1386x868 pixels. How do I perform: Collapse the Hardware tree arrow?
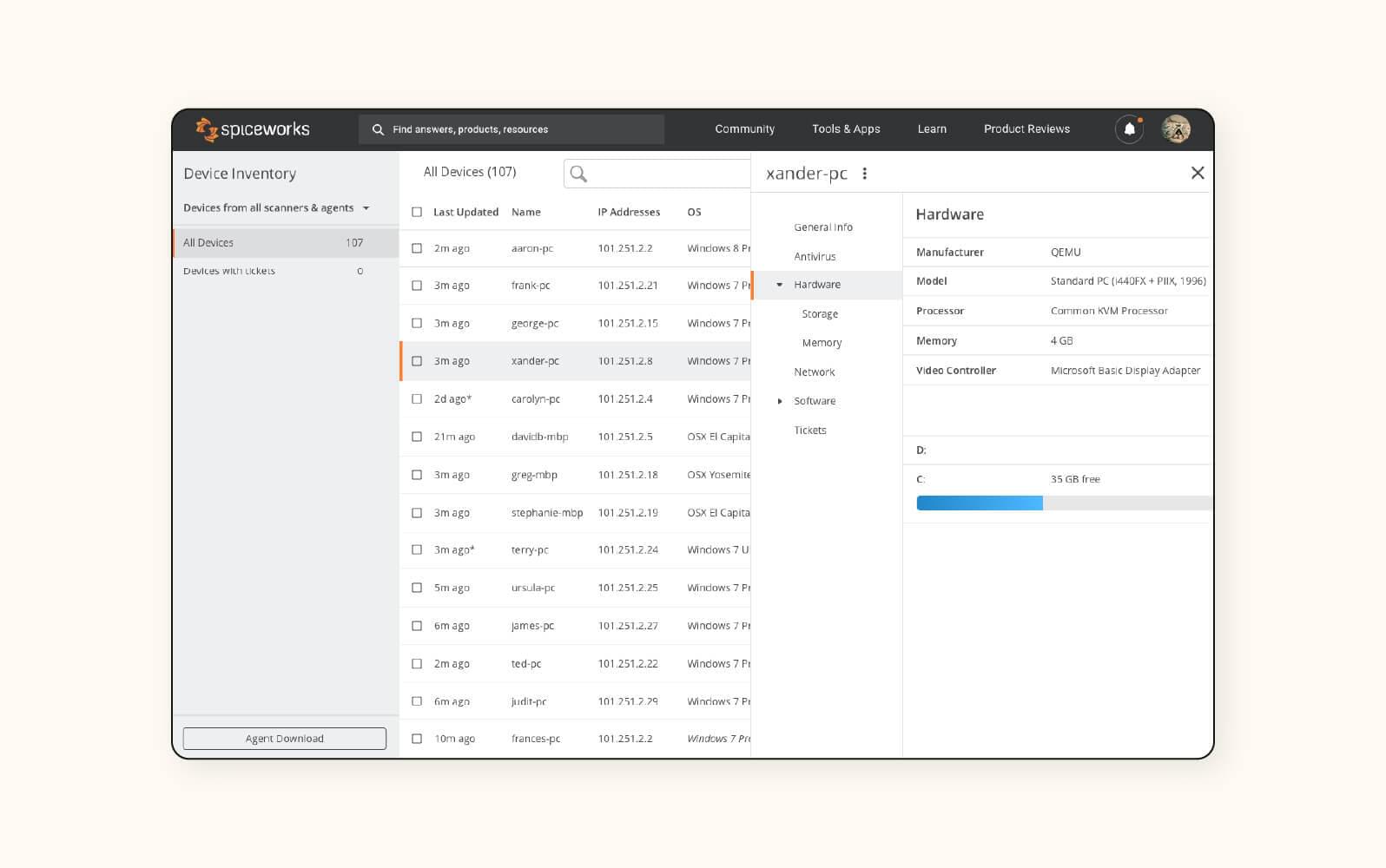(x=780, y=285)
